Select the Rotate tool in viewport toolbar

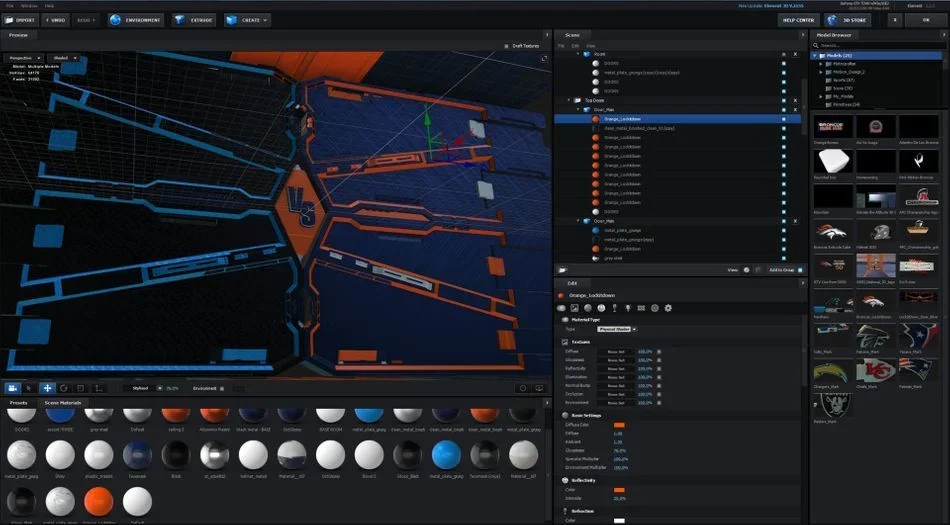(x=64, y=388)
